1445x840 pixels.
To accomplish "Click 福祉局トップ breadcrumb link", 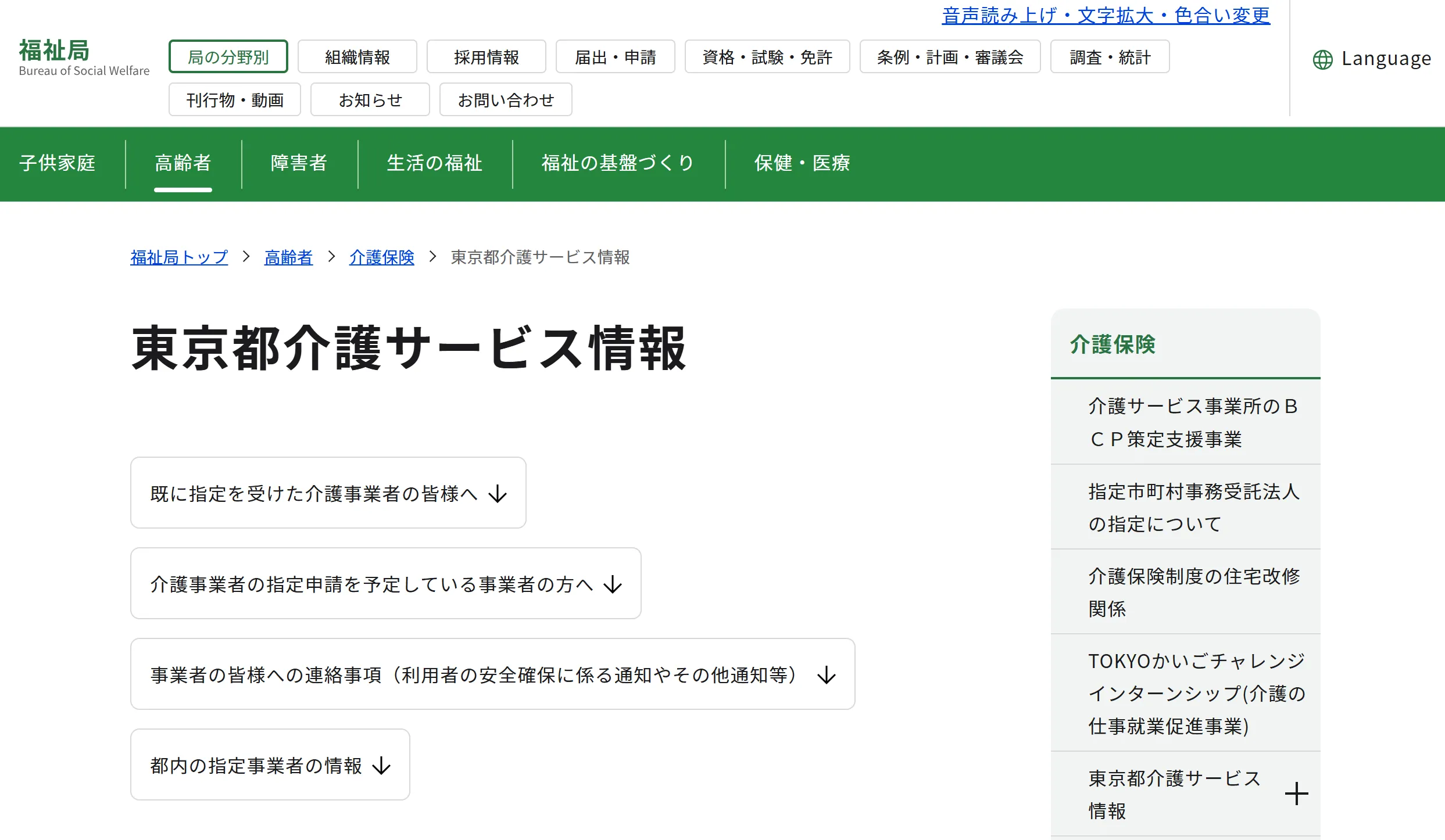I will pyautogui.click(x=179, y=257).
